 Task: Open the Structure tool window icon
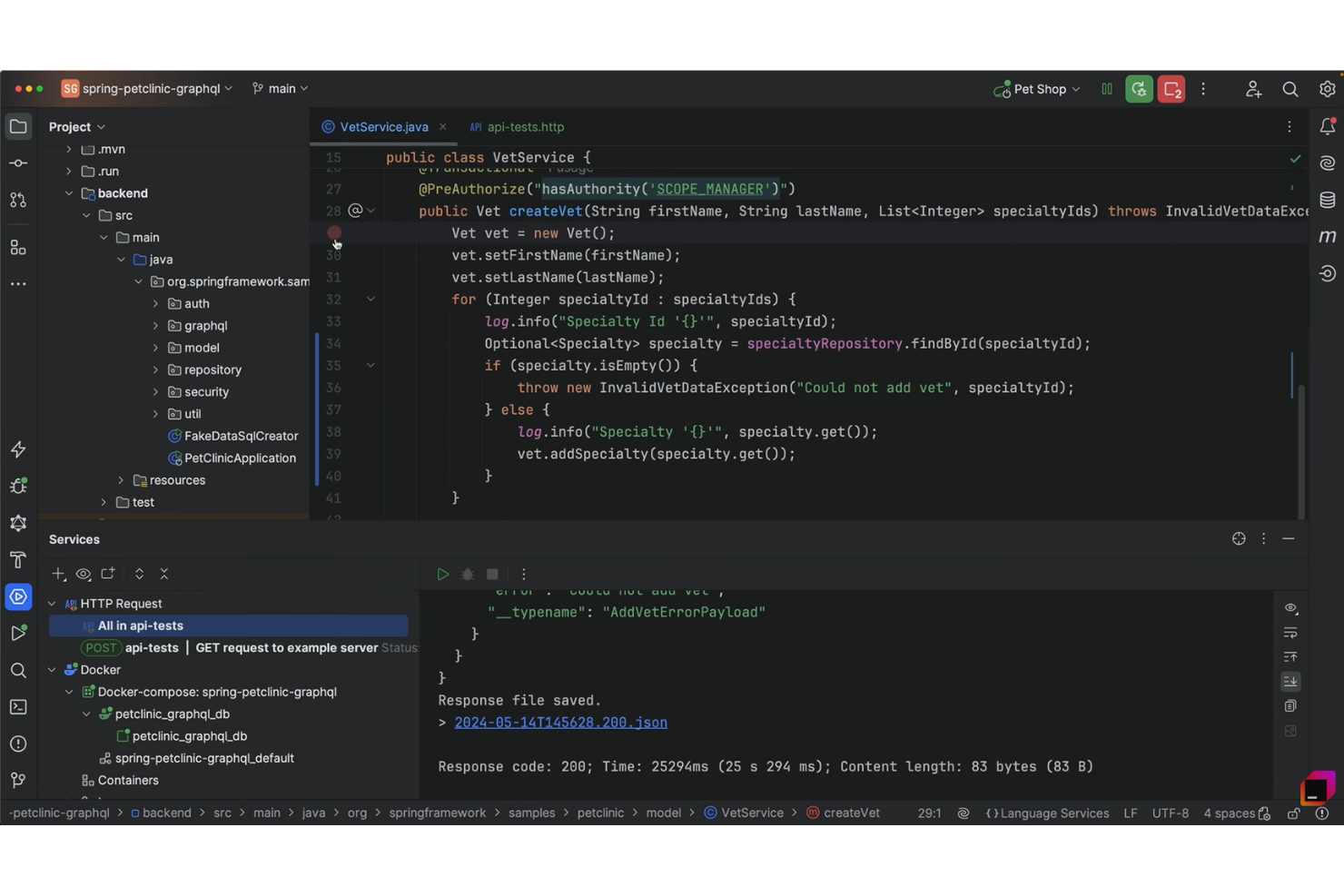click(x=18, y=247)
